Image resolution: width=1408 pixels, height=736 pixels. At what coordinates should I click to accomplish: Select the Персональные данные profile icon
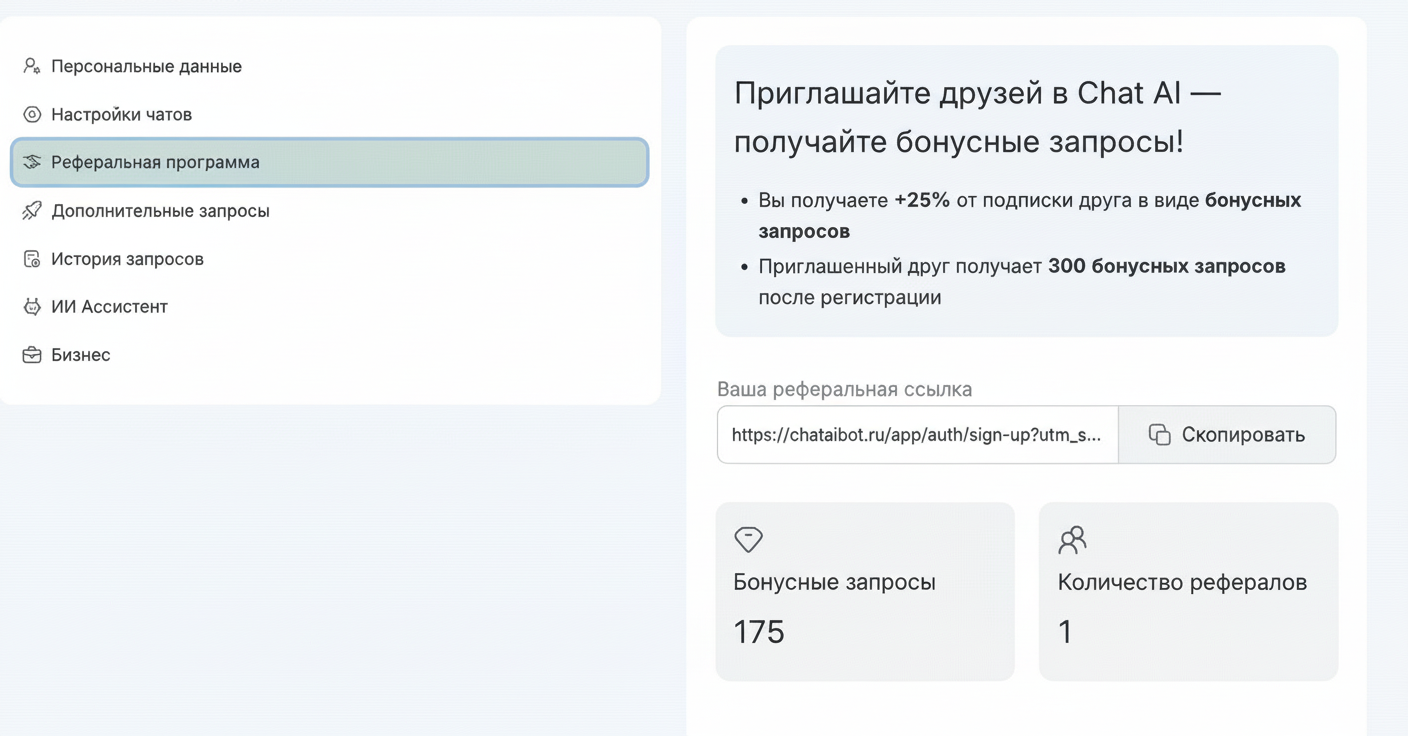(x=29, y=66)
